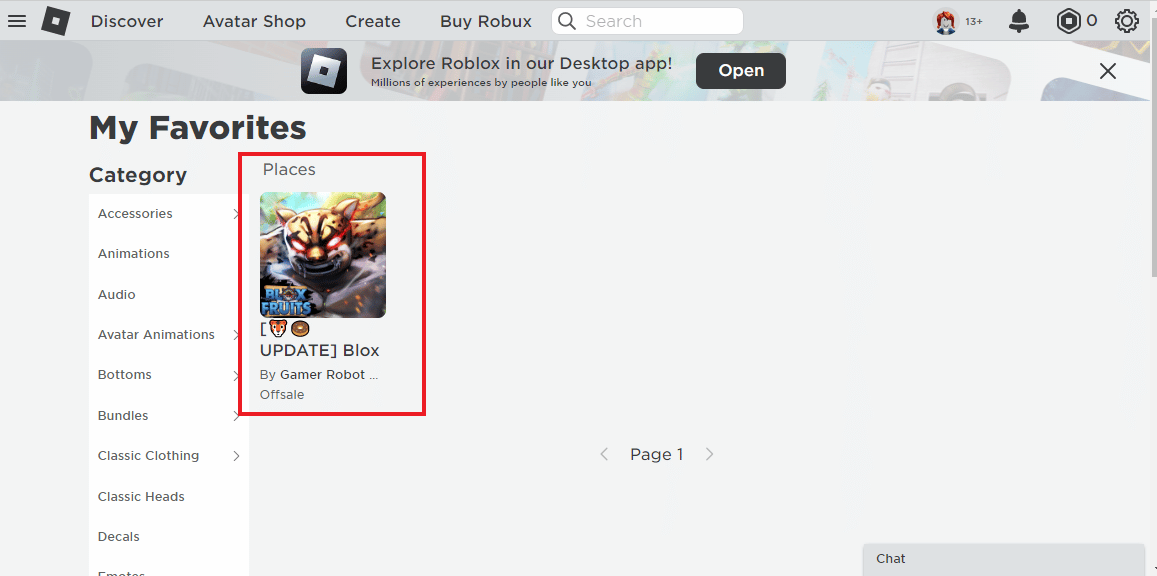The height and width of the screenshot is (576, 1157).
Task: Select the Bottoms category
Action: click(125, 375)
